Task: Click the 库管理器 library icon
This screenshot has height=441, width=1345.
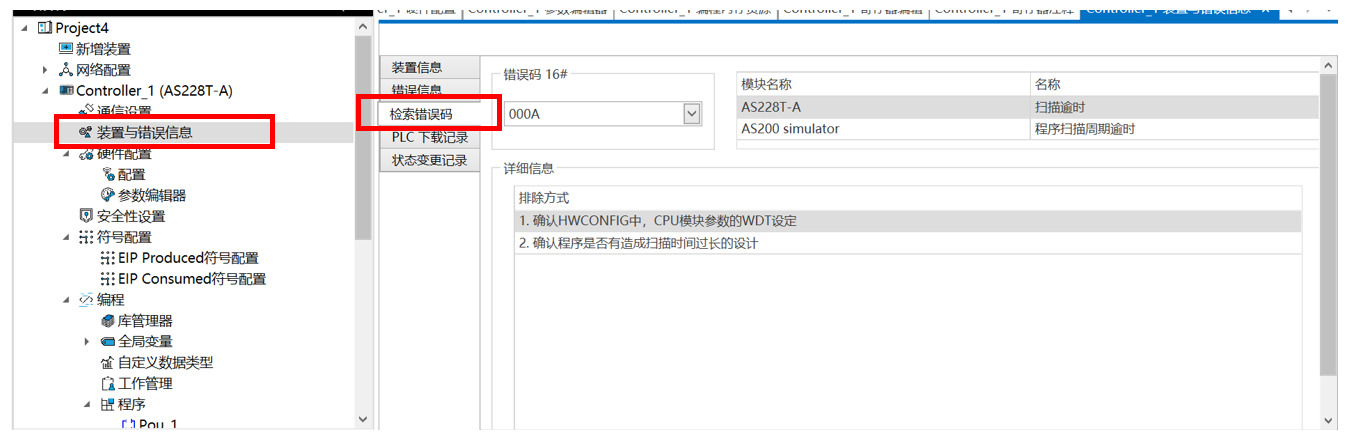Action: (x=108, y=321)
